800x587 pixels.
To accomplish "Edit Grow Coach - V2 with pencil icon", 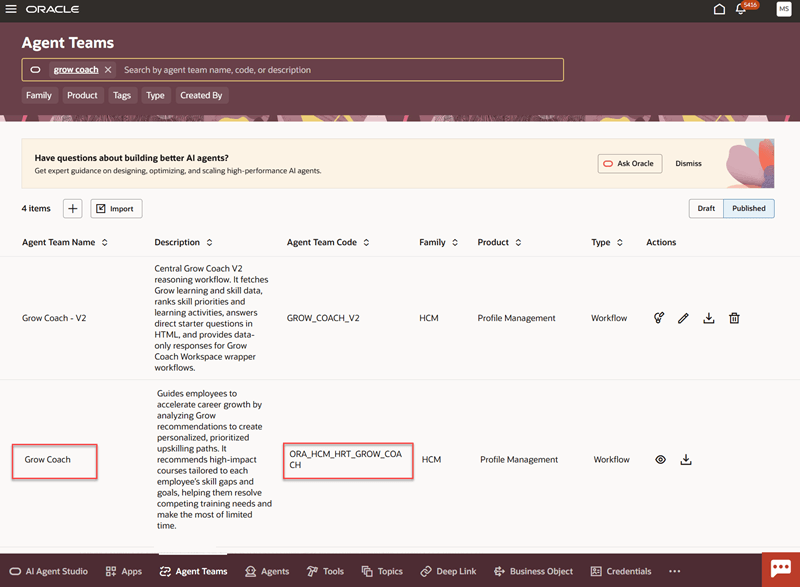I will pos(683,318).
